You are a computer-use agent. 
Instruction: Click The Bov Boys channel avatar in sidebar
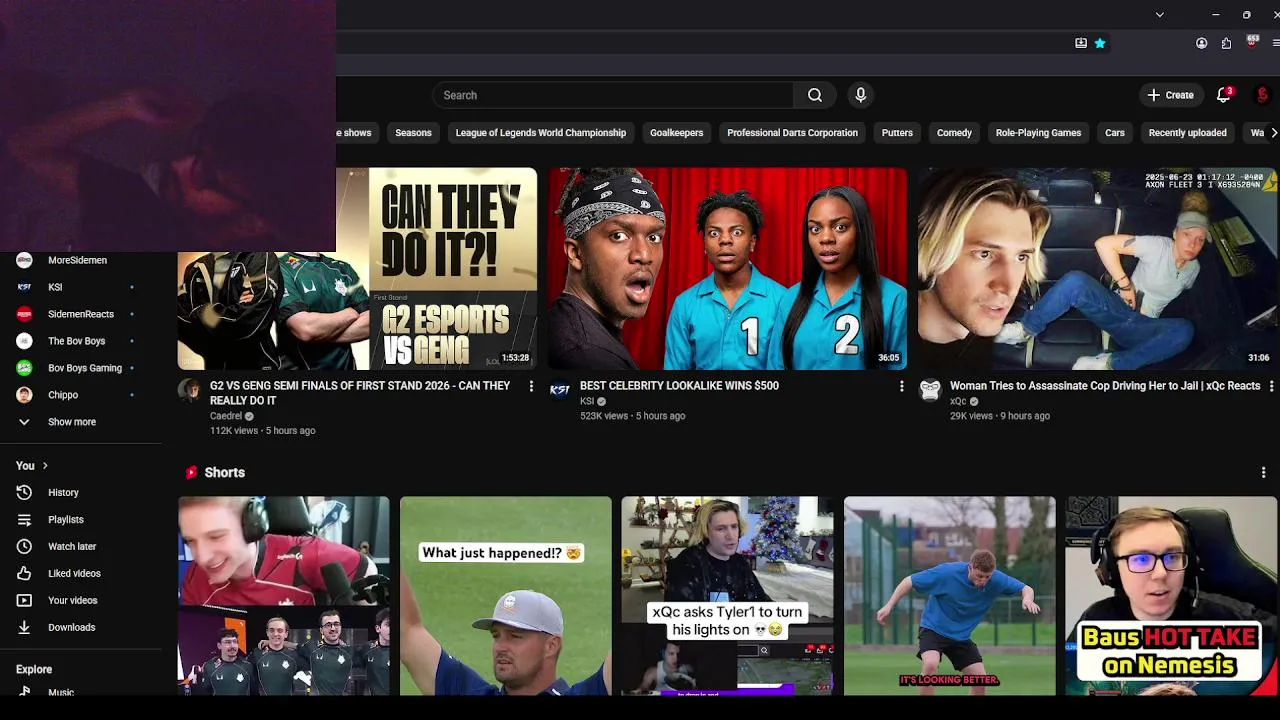24,341
